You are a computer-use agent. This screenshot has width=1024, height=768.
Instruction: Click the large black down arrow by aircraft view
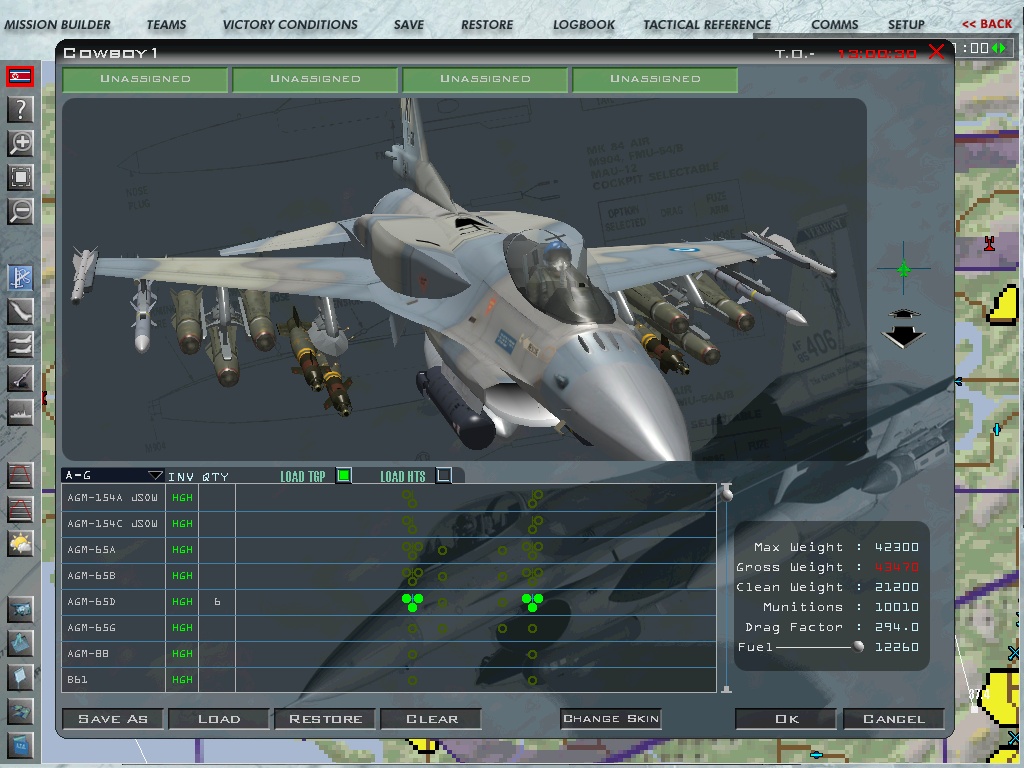point(903,336)
